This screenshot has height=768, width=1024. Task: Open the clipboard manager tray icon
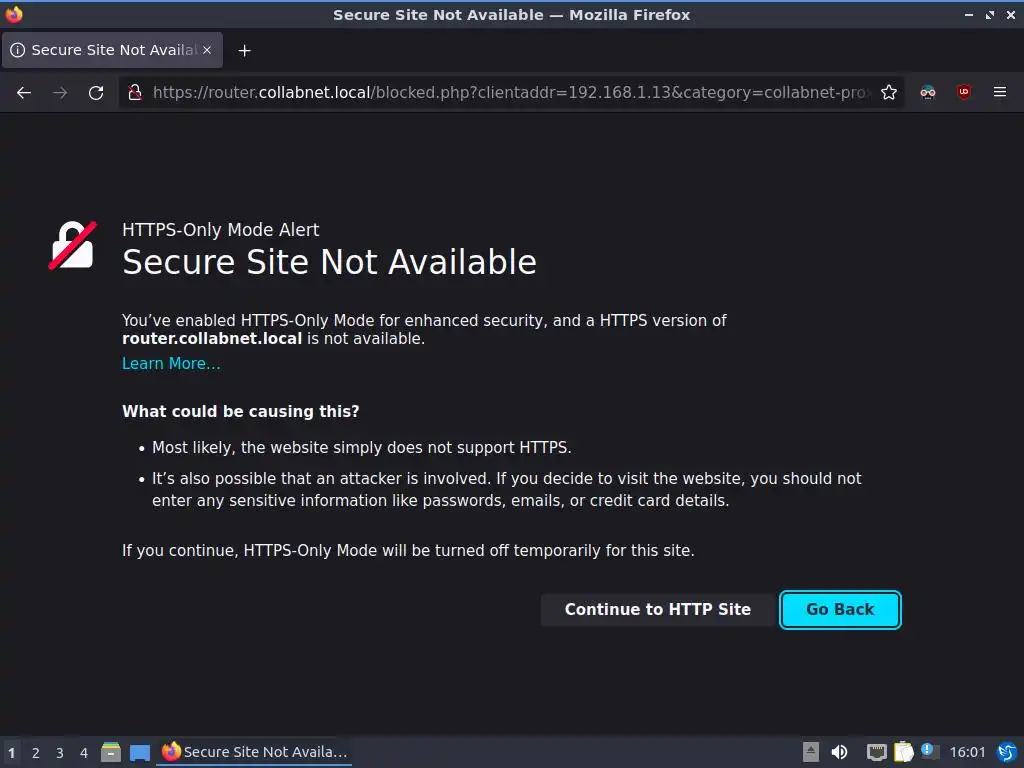903,752
